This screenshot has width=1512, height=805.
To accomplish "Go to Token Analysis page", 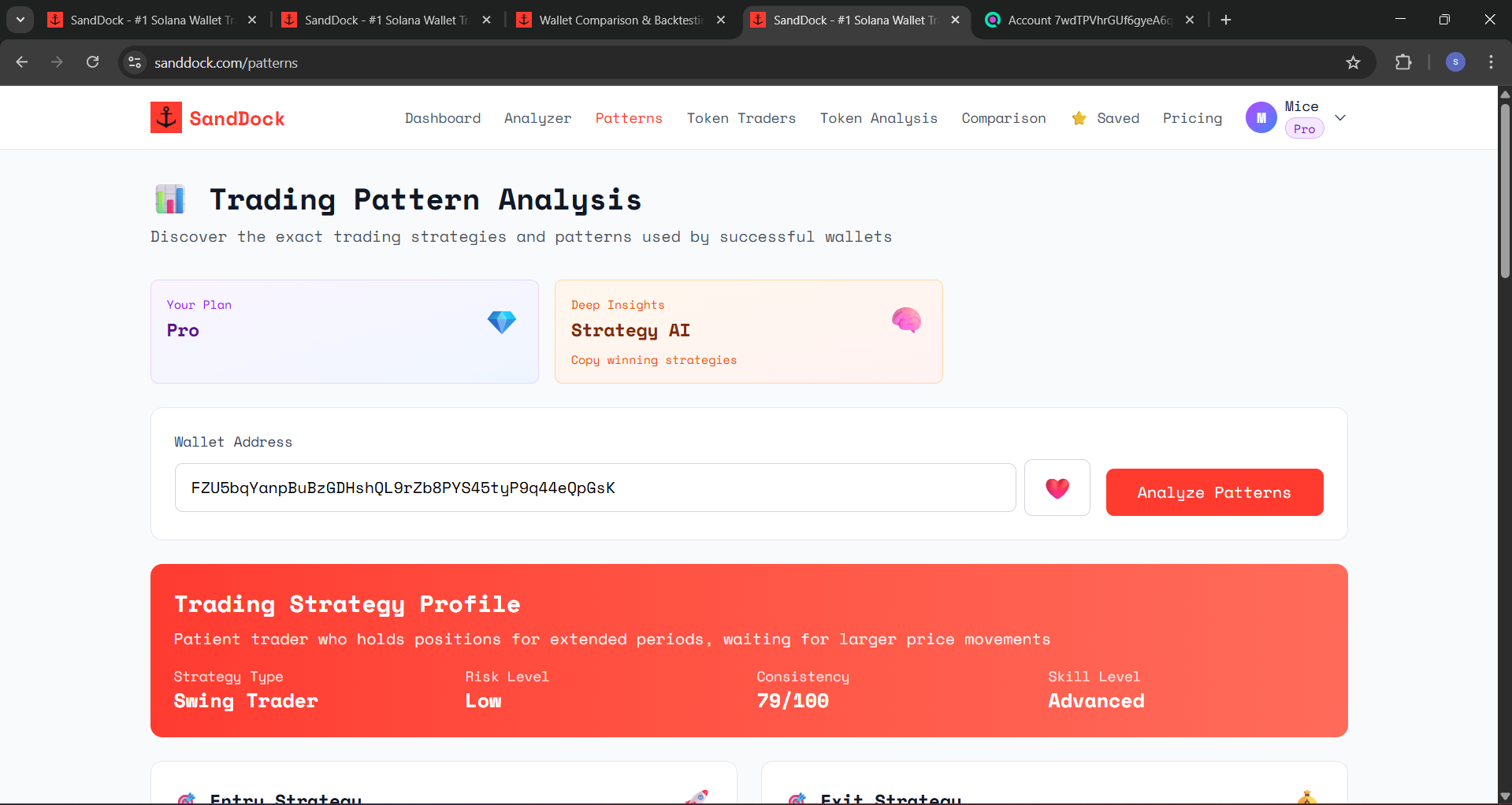I will point(879,118).
